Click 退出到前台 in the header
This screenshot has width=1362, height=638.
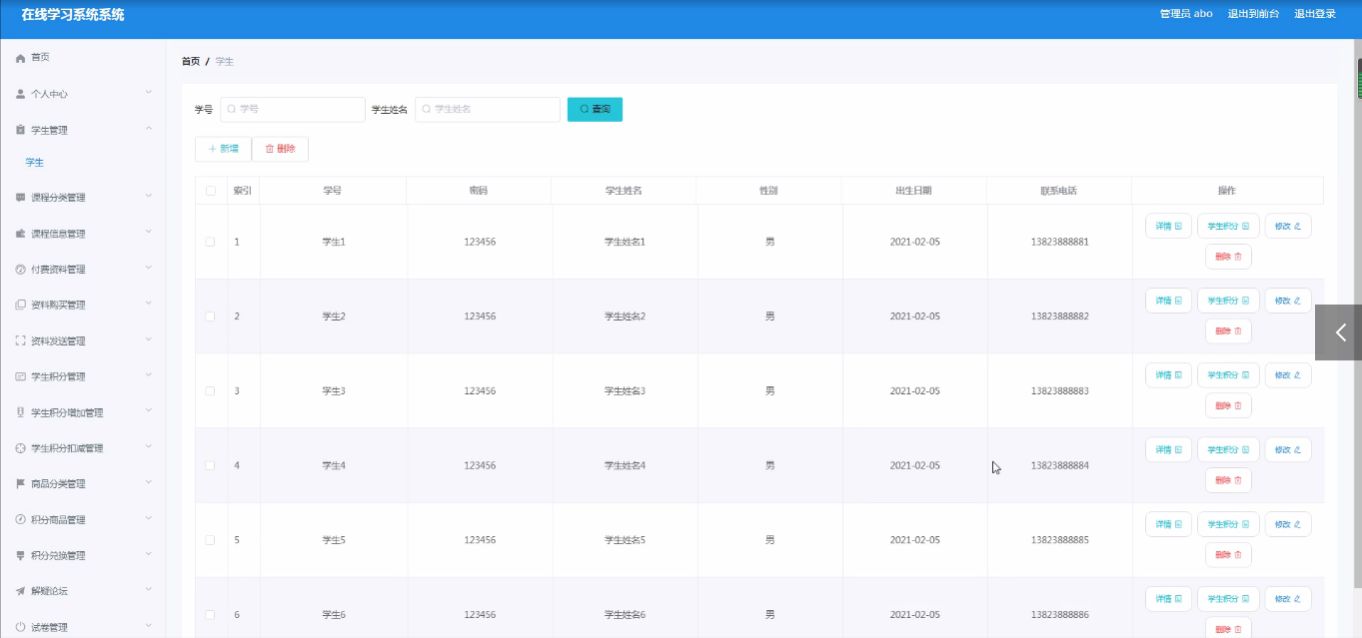click(x=1253, y=14)
